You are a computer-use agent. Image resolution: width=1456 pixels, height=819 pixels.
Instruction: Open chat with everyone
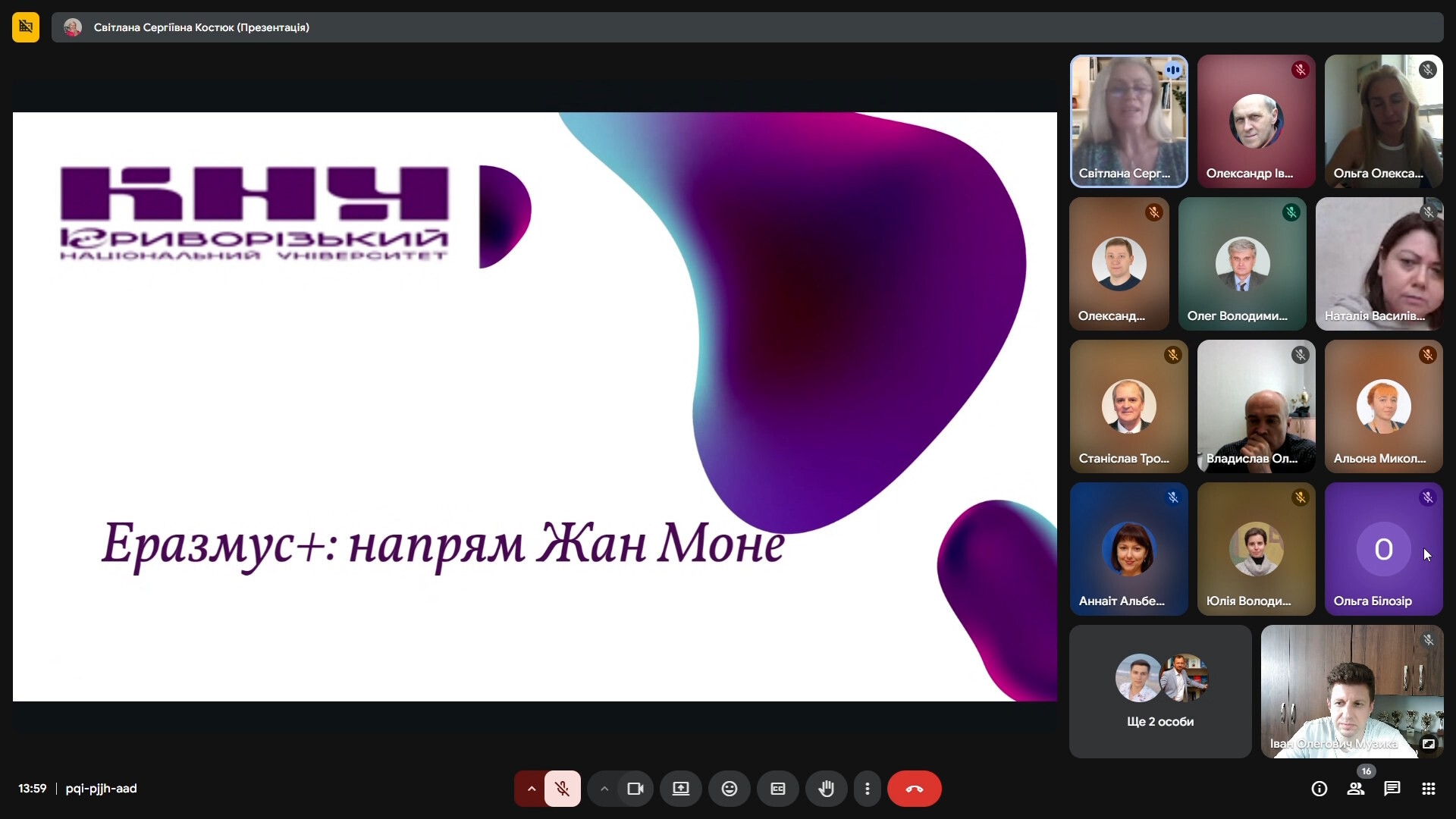[x=1392, y=789]
